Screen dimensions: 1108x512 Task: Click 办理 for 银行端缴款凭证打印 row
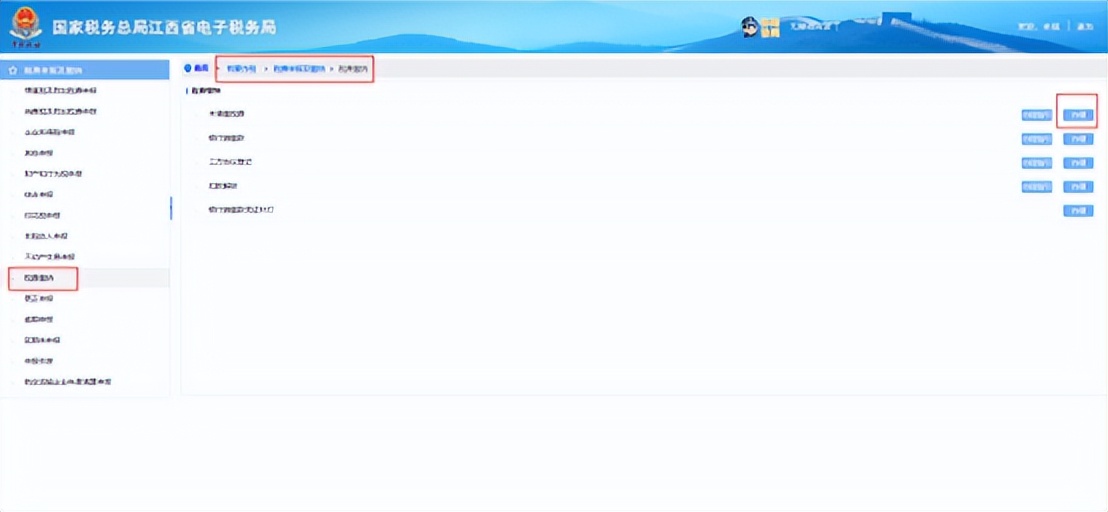point(1078,210)
